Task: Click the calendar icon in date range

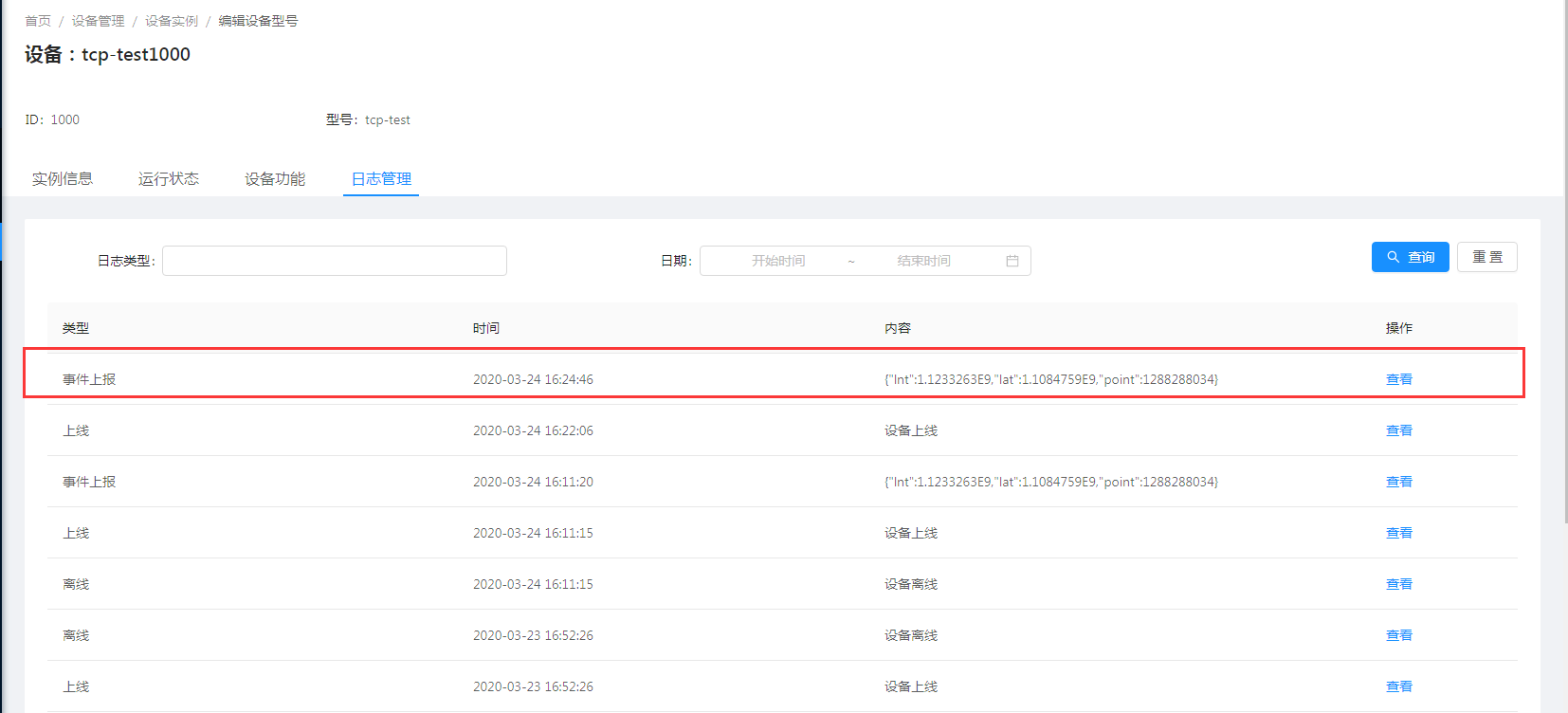Action: [1012, 261]
